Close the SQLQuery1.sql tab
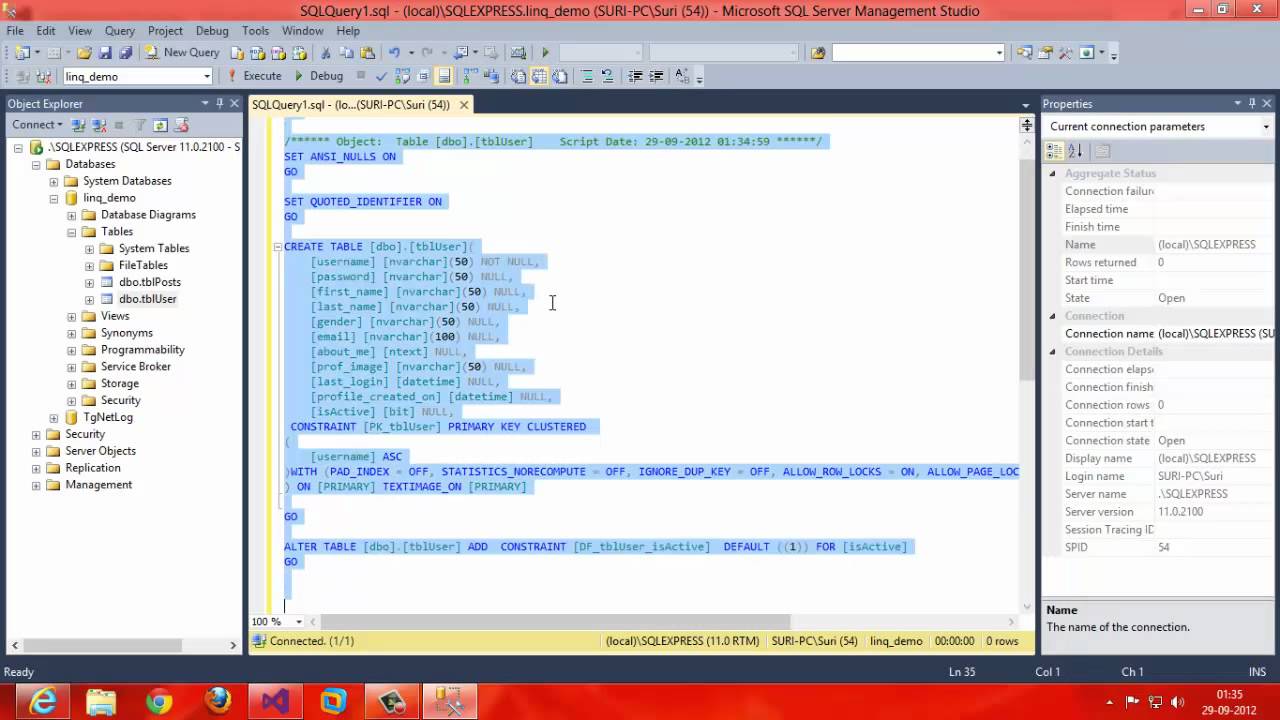This screenshot has height=720, width=1280. click(x=465, y=104)
